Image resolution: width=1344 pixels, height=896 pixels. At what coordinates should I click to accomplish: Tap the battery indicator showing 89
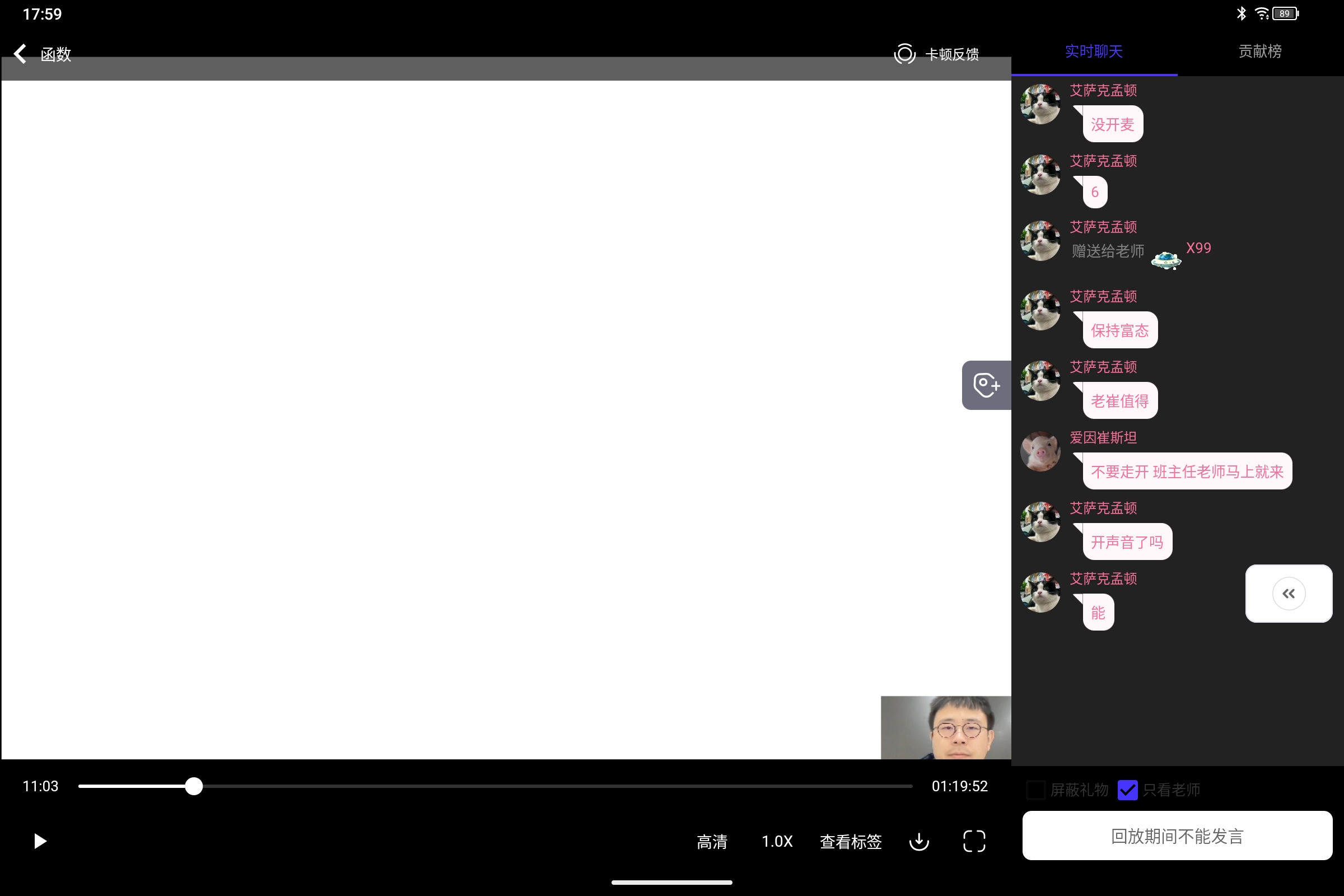coord(1285,13)
